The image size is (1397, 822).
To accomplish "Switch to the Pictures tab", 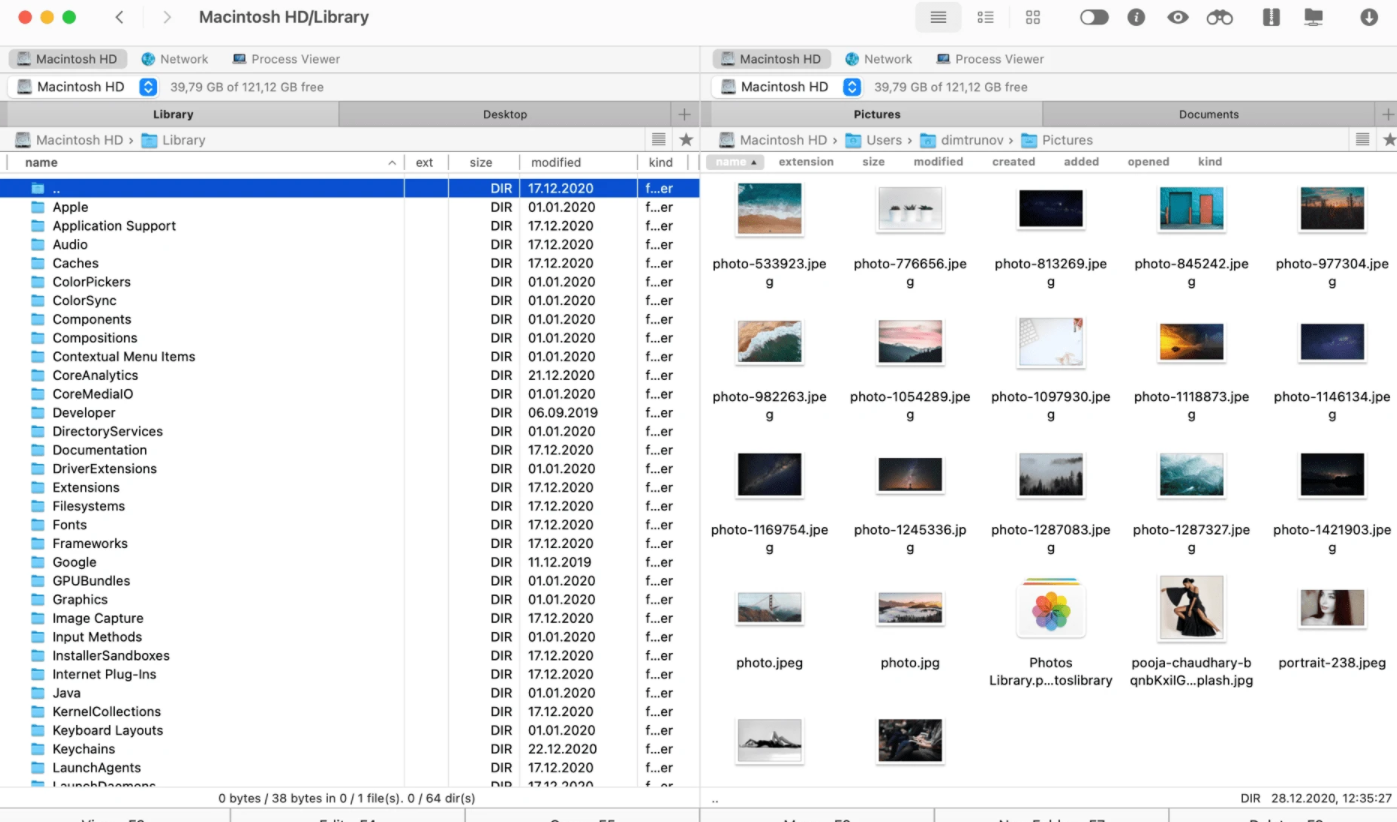I will click(x=877, y=114).
